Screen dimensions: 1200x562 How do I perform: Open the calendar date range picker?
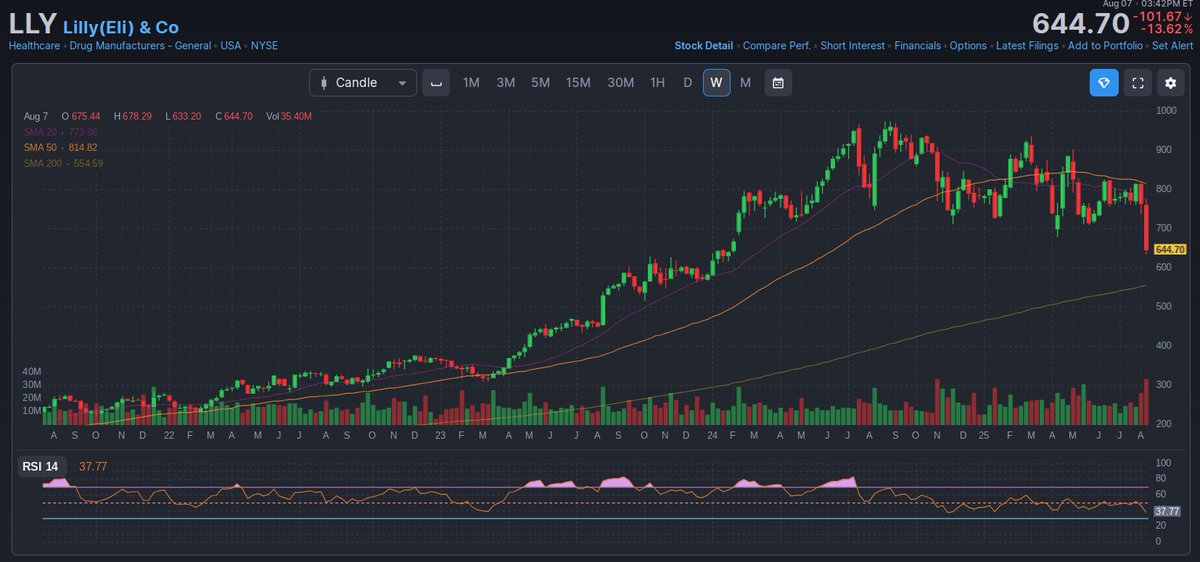point(779,83)
